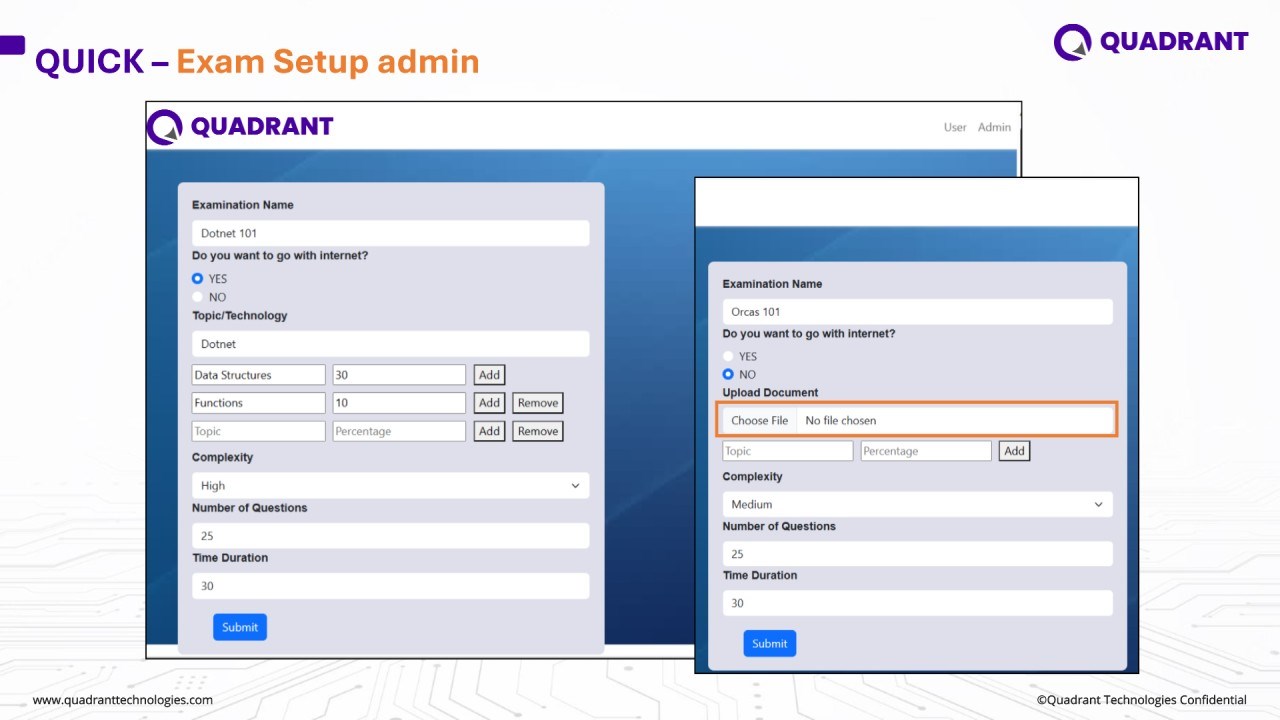Click the Data Structures topic field
Screen dimensions: 1280x720
tap(259, 375)
